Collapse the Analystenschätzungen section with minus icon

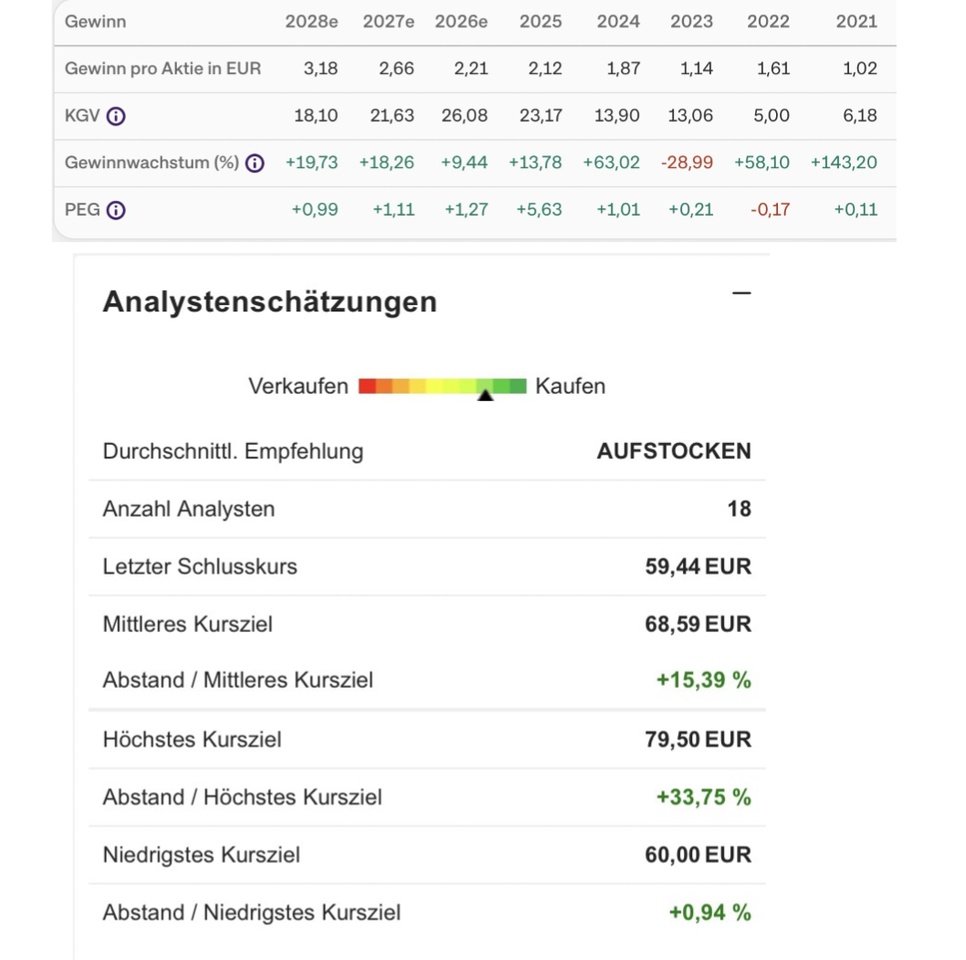pos(741,294)
